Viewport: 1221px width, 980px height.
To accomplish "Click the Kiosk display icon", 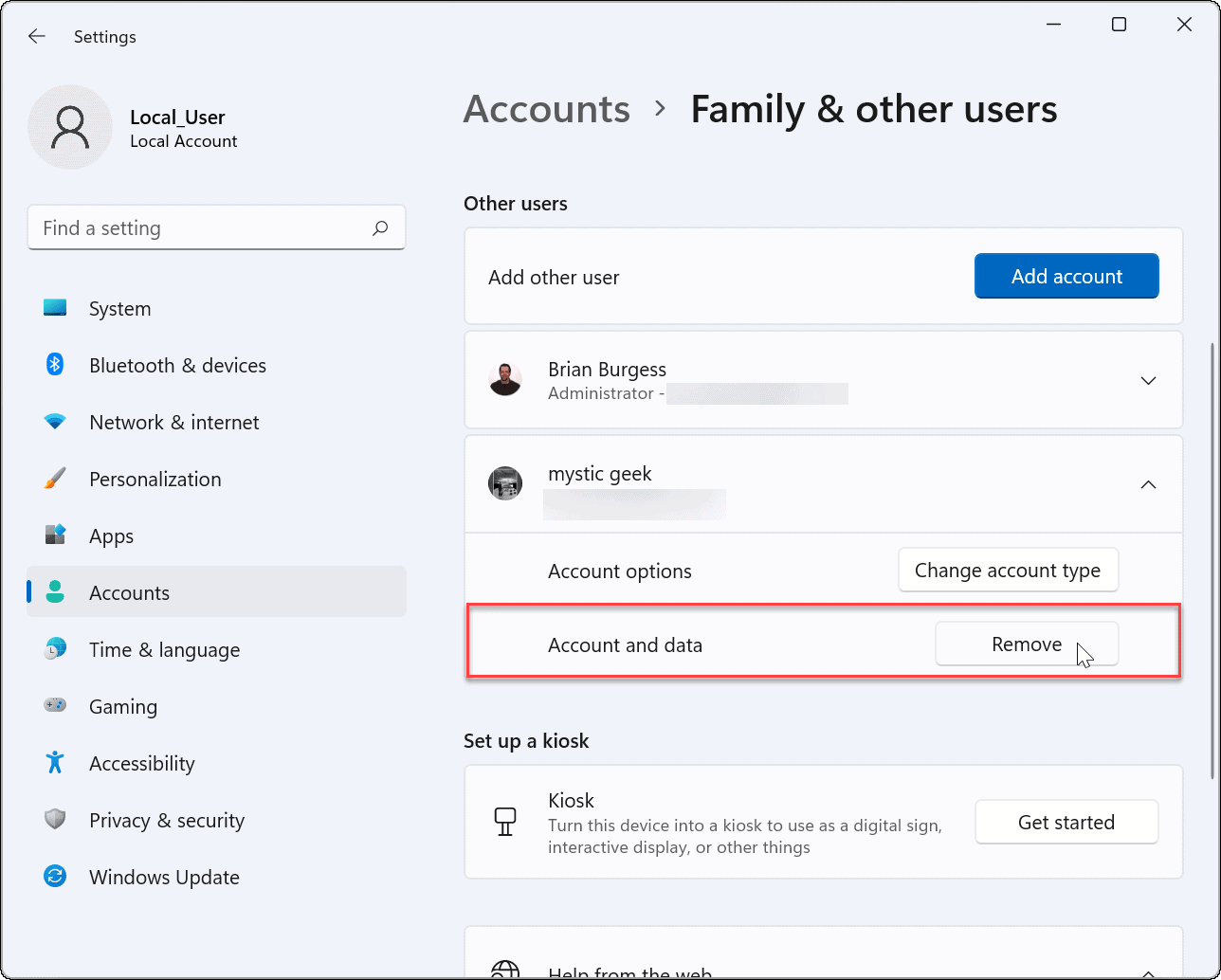I will pyautogui.click(x=505, y=821).
